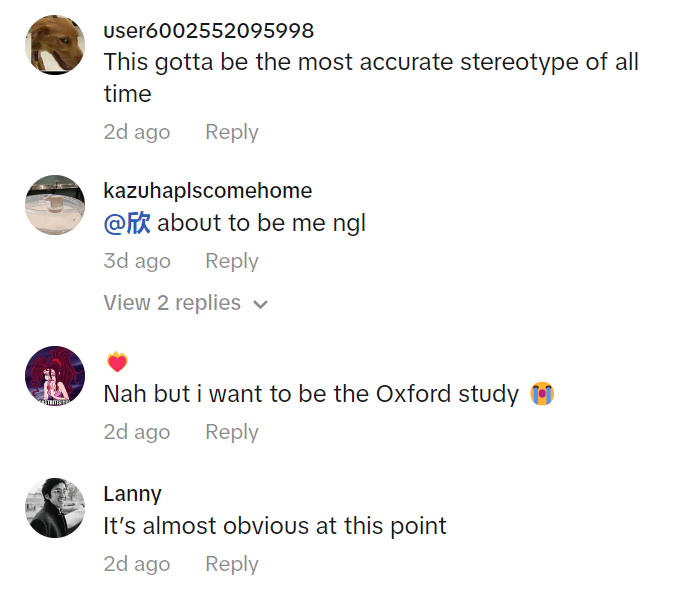Open the kazuhaplscomehome username link
Viewport: 698px width, 591px height.
[x=207, y=190]
